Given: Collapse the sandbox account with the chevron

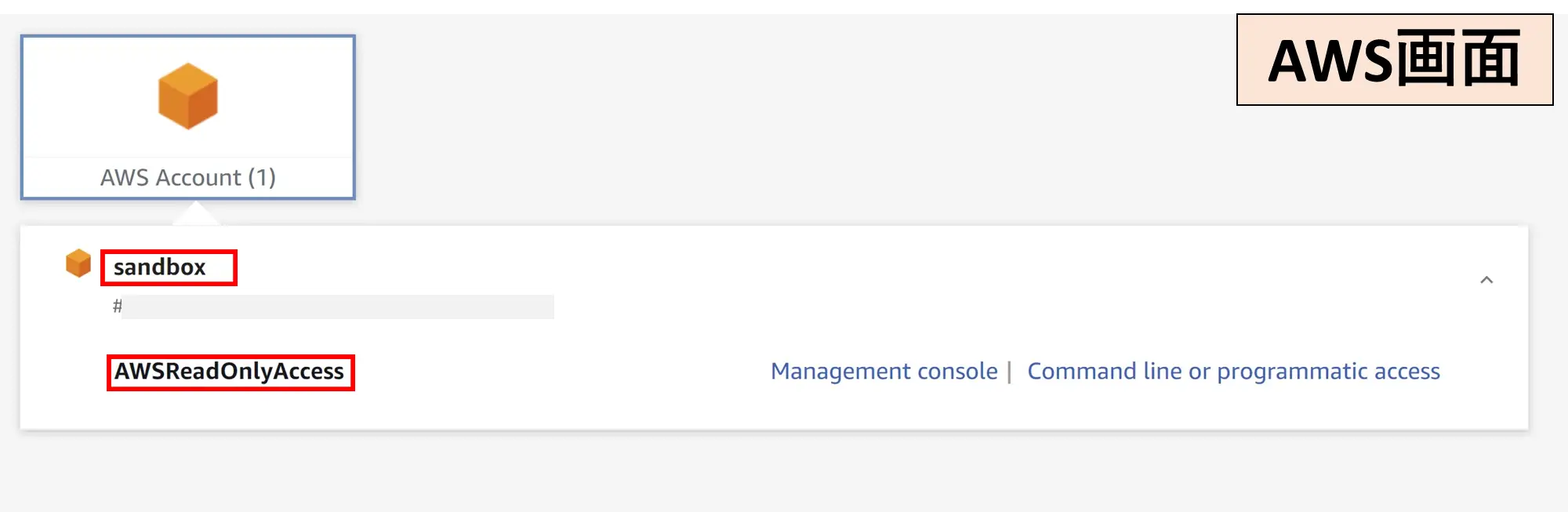Looking at the screenshot, I should [1486, 280].
